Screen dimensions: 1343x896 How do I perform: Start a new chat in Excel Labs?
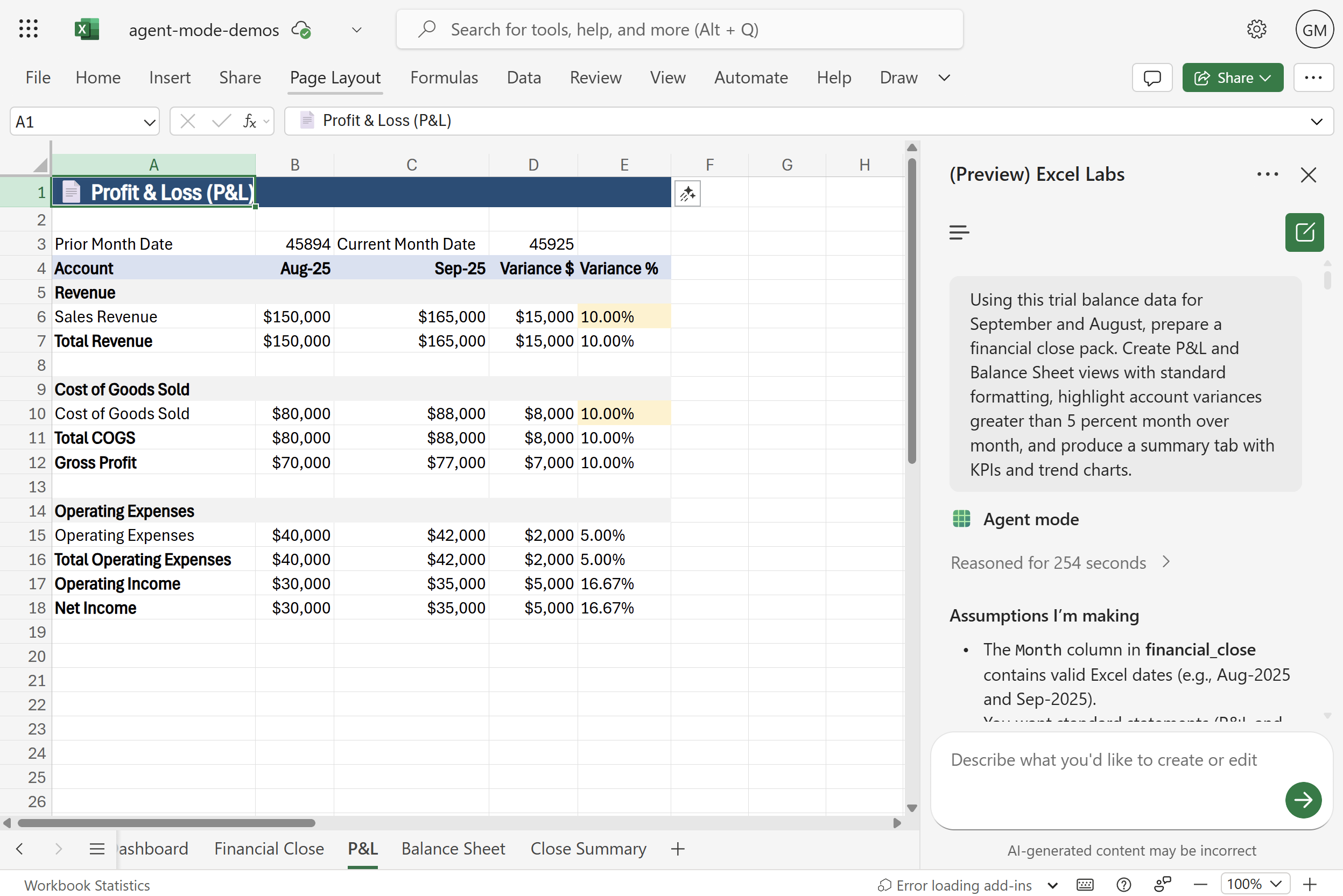[1304, 232]
